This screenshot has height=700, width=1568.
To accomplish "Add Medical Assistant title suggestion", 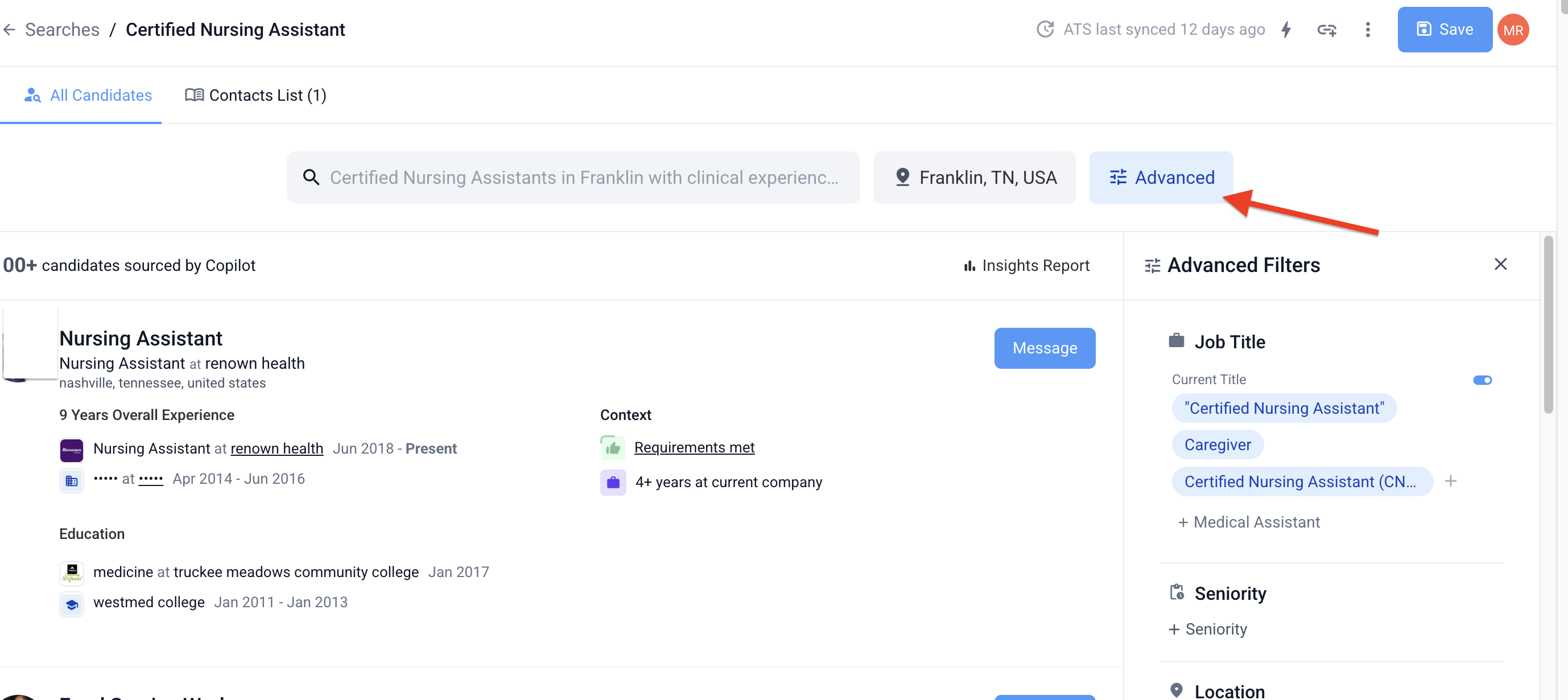I will [1248, 522].
